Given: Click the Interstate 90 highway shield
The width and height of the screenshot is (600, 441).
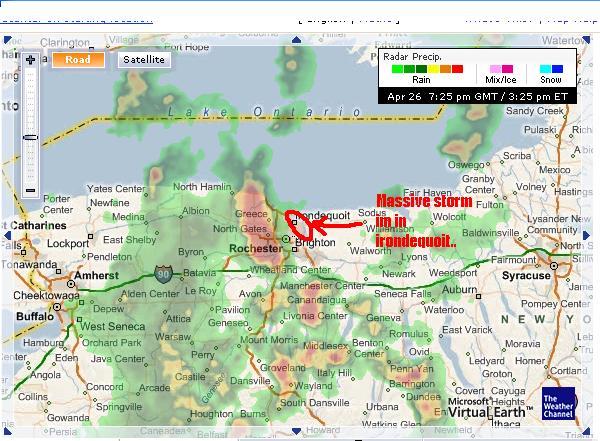Looking at the screenshot, I should [x=162, y=273].
